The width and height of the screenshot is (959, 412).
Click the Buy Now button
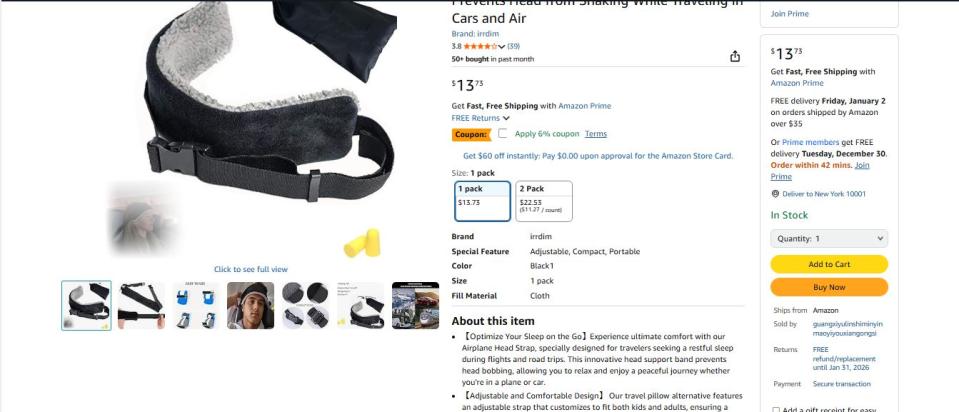point(829,287)
